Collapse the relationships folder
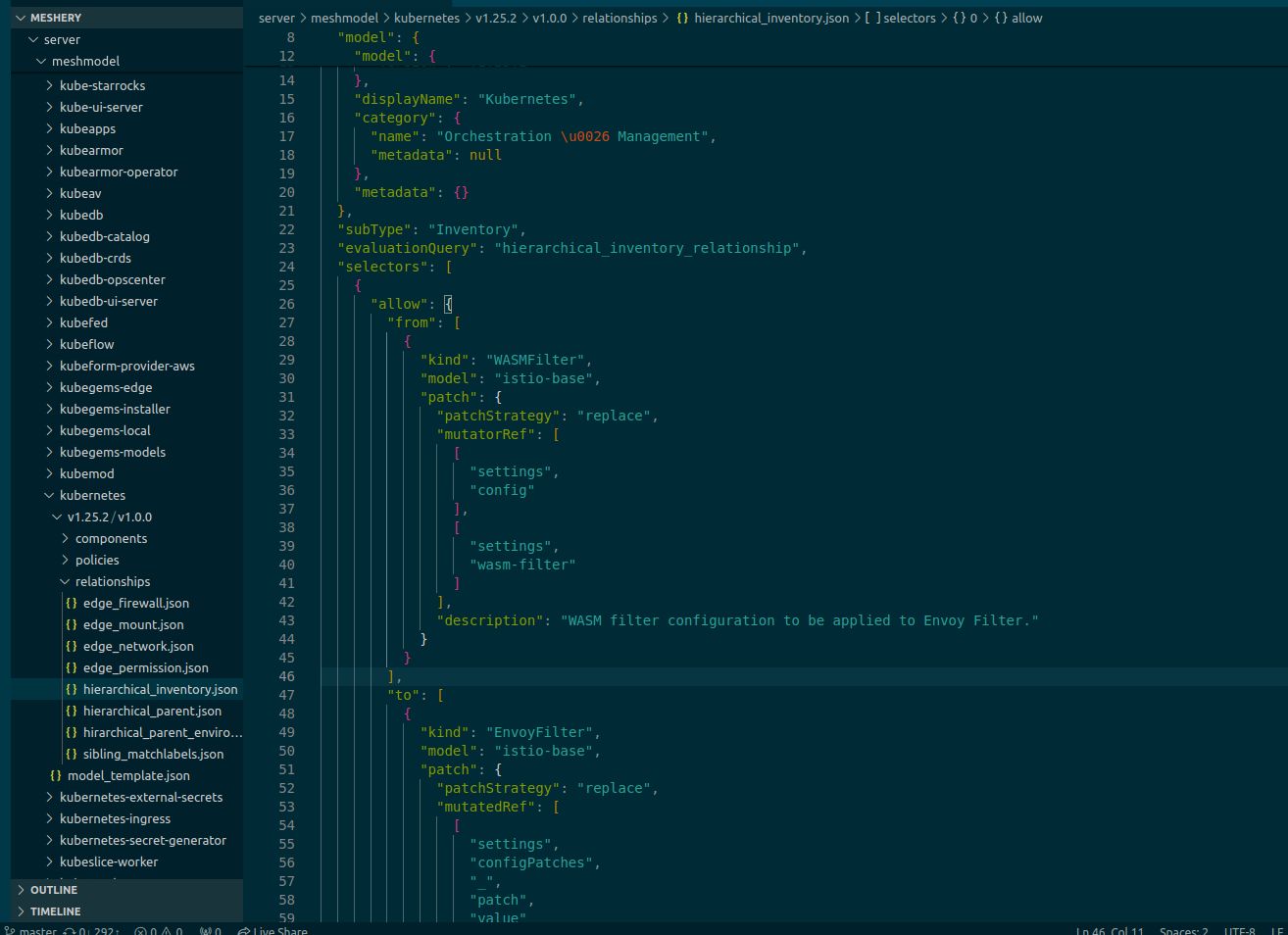The width and height of the screenshot is (1288, 935). point(65,581)
